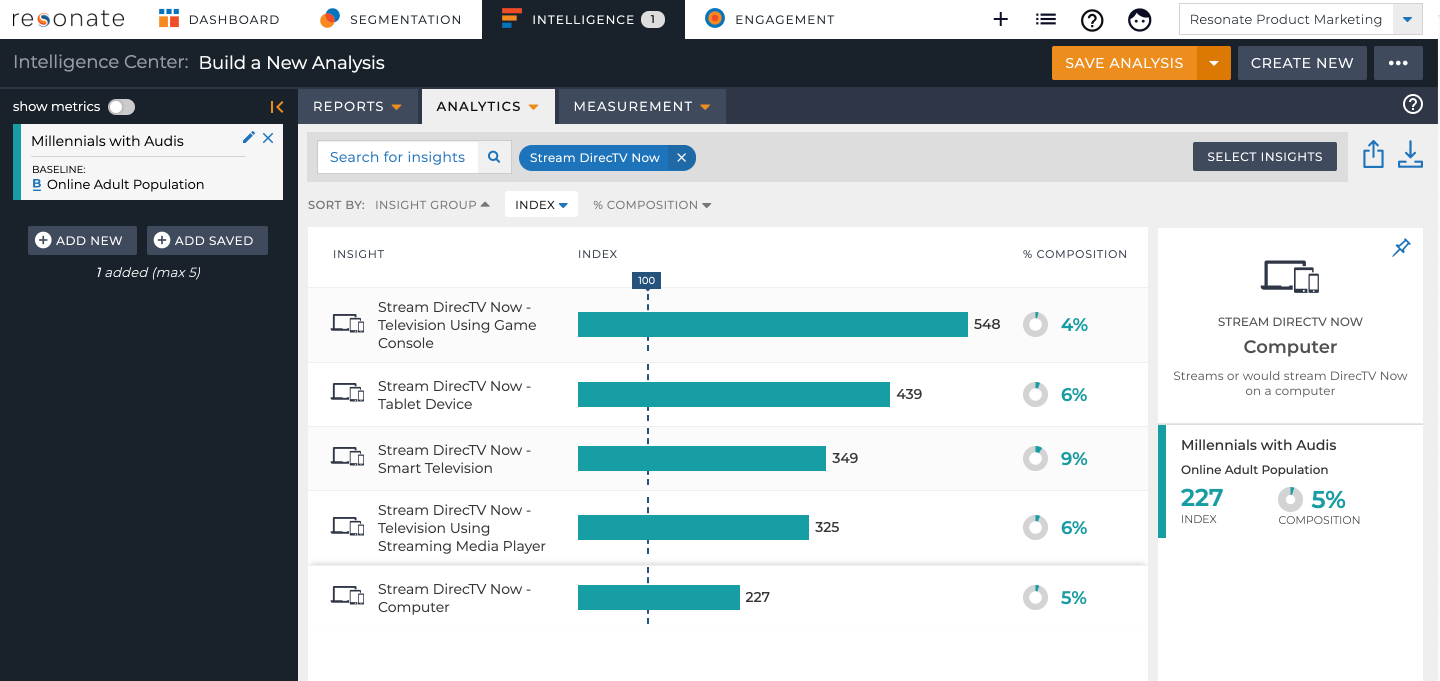This screenshot has height=681, width=1440.
Task: Select the Television Using Game Console insight row
Action: coord(728,325)
